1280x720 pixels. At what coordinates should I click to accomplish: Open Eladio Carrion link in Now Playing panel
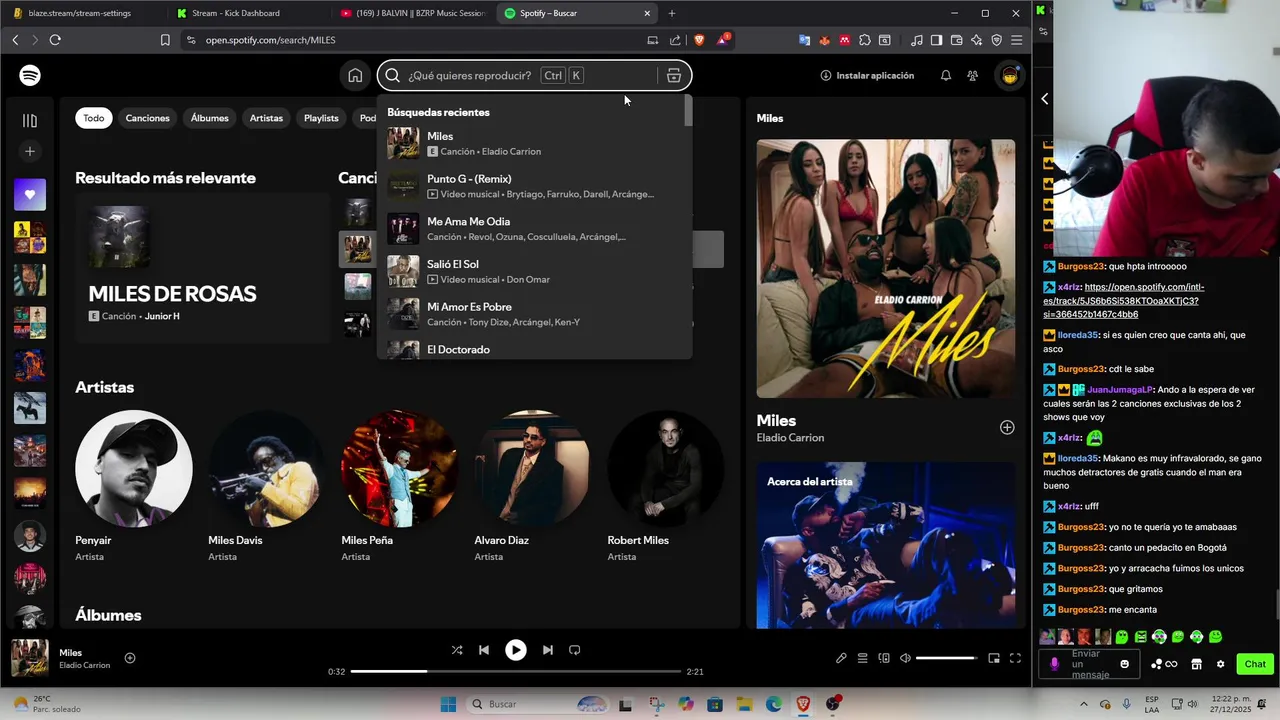[790, 438]
